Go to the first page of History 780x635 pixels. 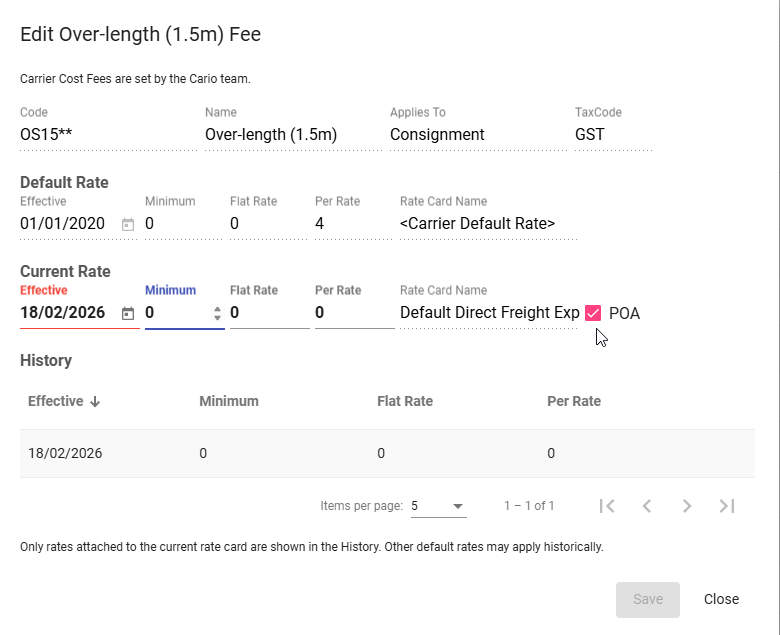pyautogui.click(x=607, y=506)
